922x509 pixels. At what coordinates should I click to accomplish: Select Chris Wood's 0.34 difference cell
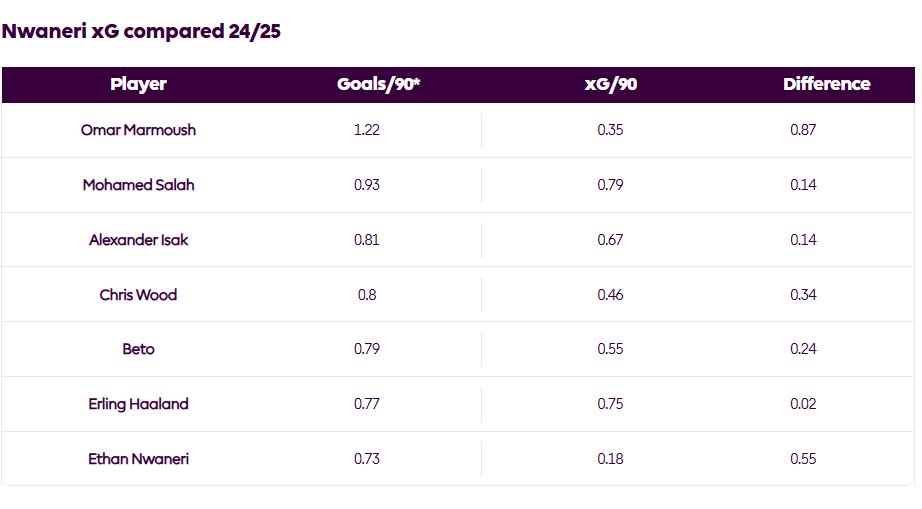[803, 295]
